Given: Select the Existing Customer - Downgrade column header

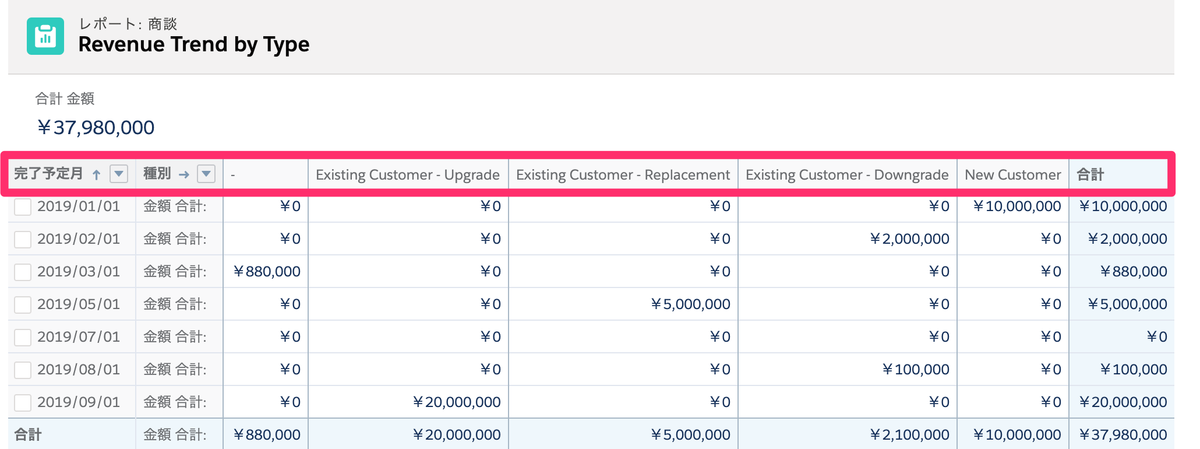Looking at the screenshot, I should pos(847,175).
